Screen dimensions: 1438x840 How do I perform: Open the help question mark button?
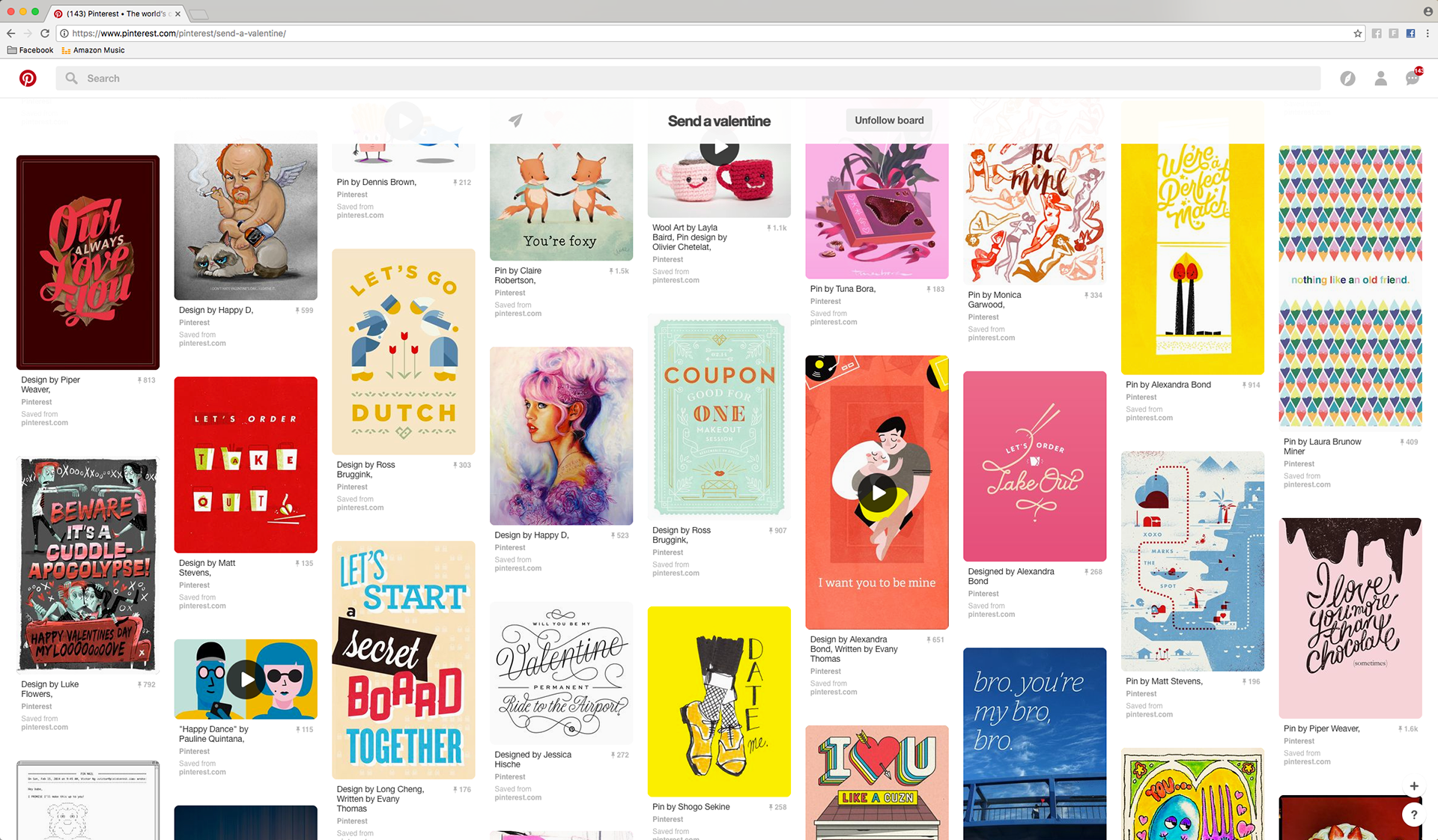click(1413, 815)
